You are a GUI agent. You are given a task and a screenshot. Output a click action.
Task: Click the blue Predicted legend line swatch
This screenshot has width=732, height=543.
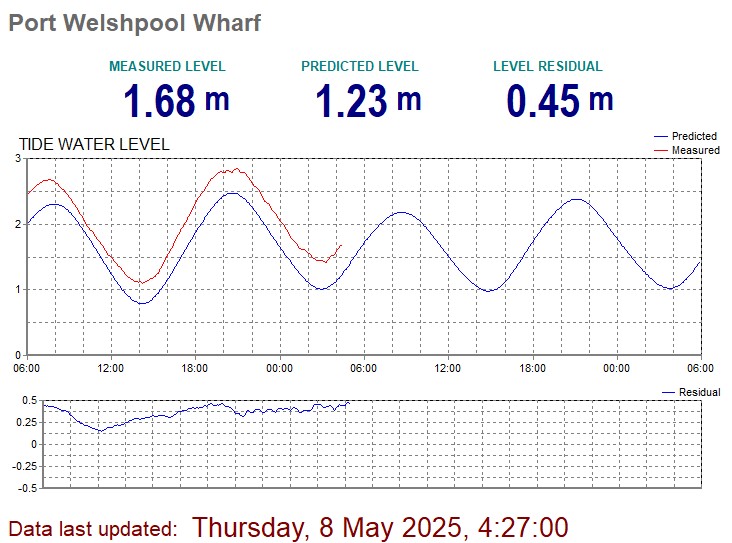pos(661,136)
